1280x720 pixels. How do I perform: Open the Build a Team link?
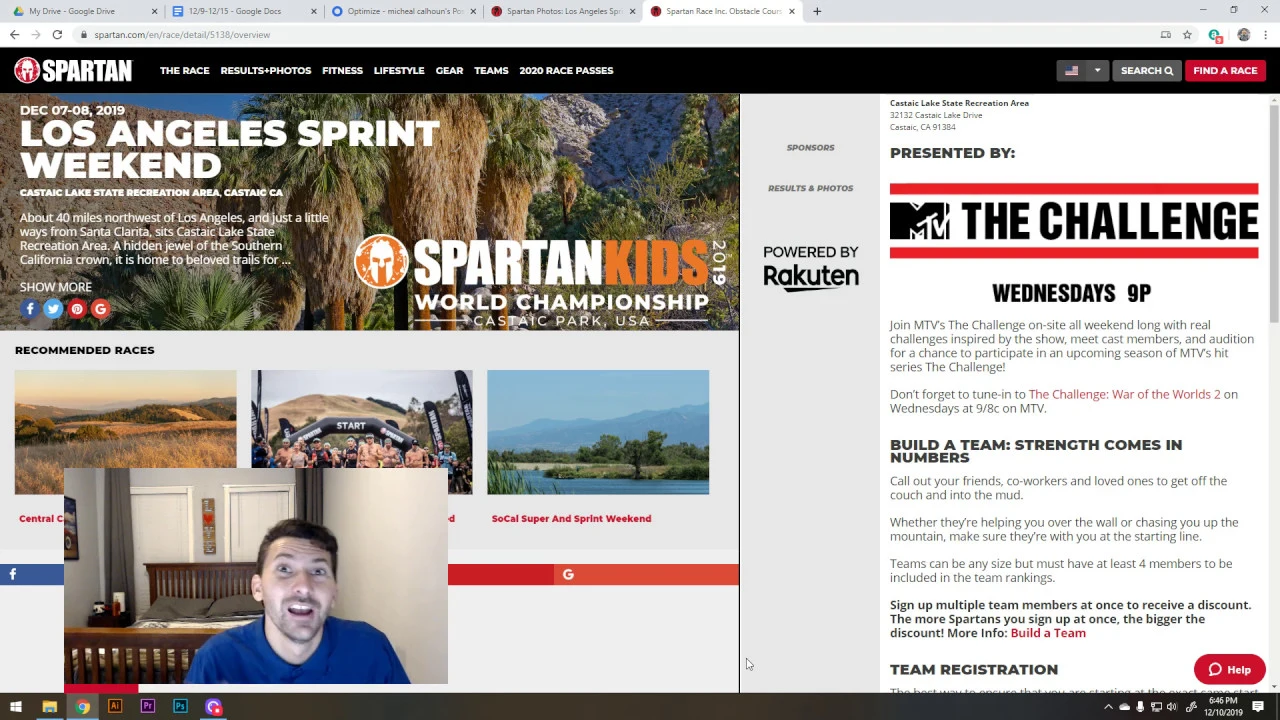(x=1048, y=633)
